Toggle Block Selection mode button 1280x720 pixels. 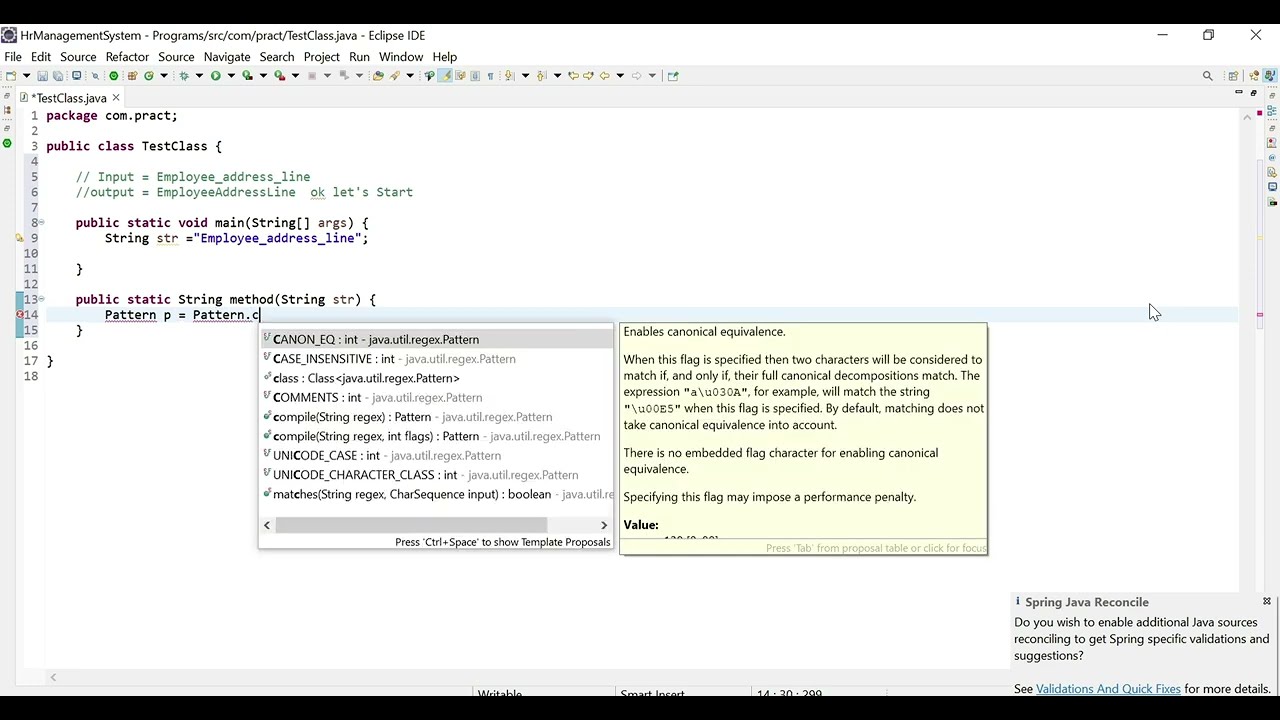[475, 75]
